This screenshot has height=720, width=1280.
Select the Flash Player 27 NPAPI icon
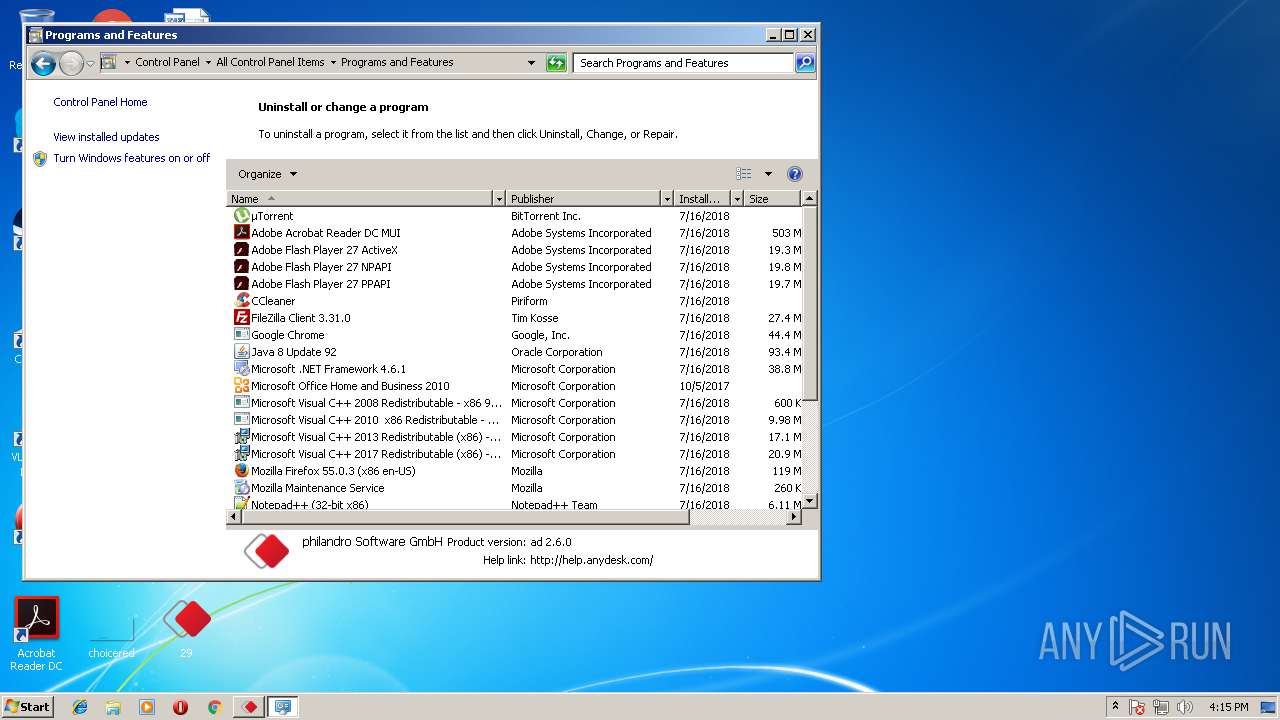(241, 267)
